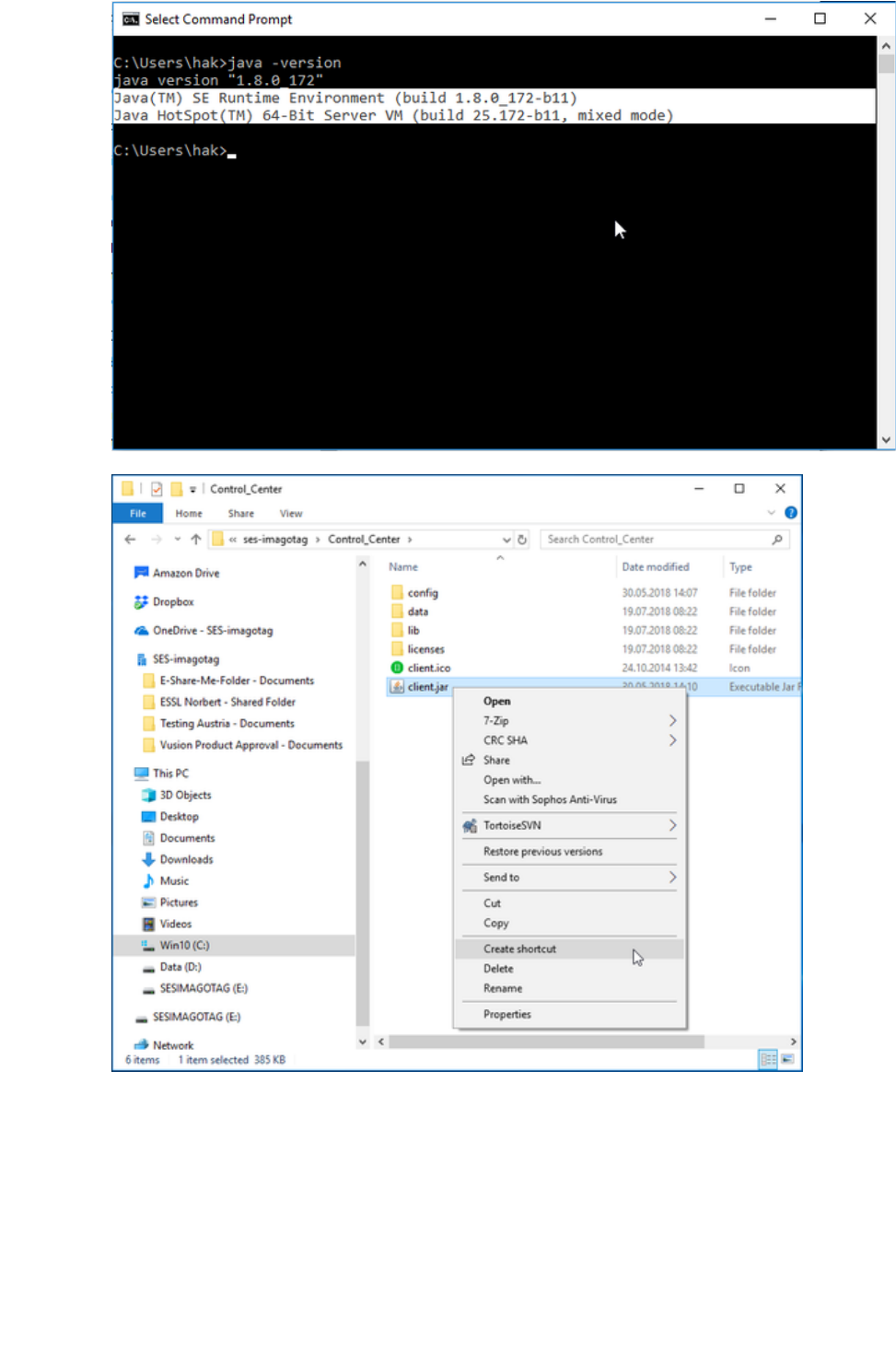Viewport: 896px width, 1350px height.
Task: Choose Rename in context menu
Action: [x=570, y=988]
